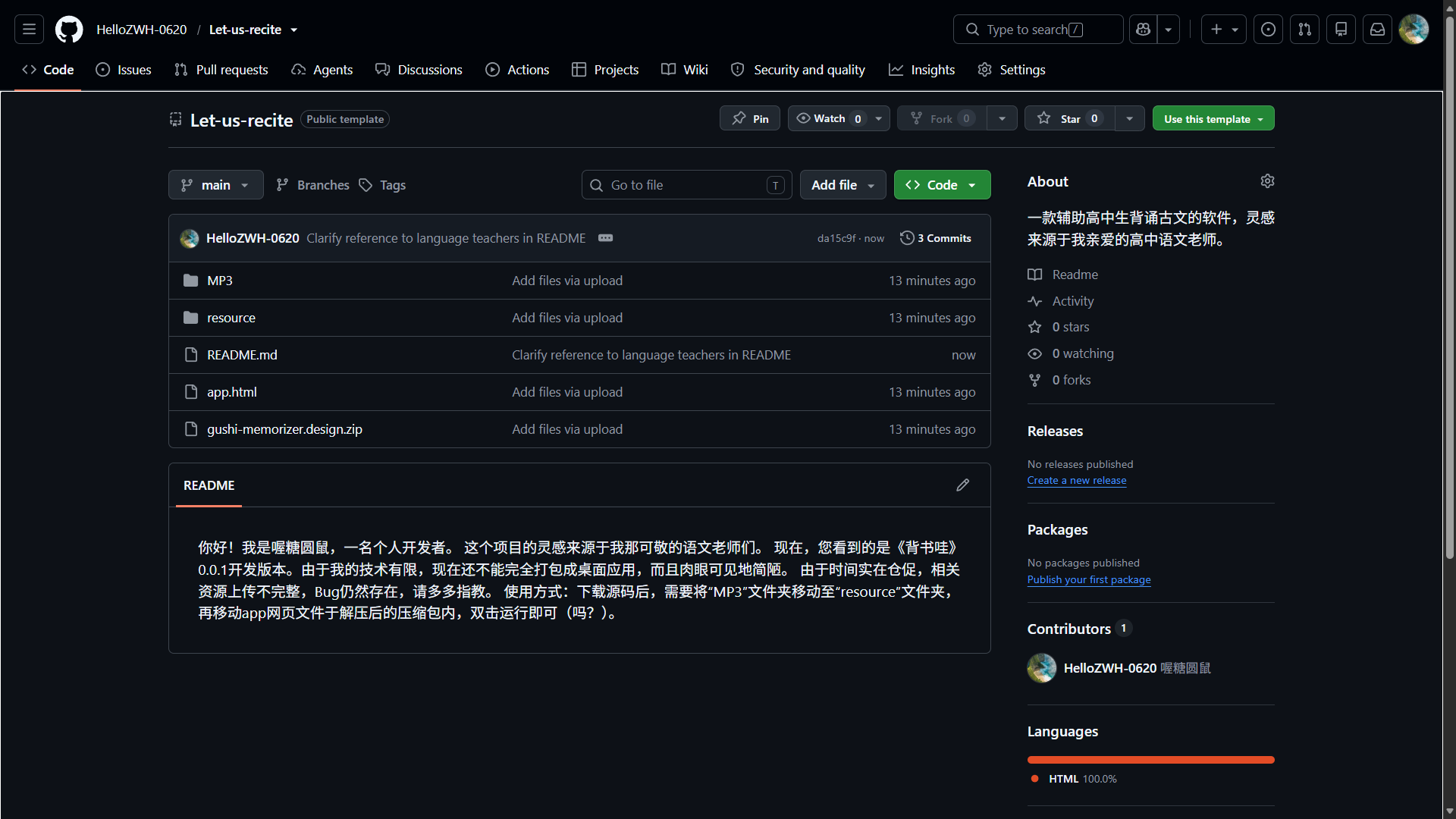Image resolution: width=1456 pixels, height=819 pixels.
Task: Click the orange HTML language bar
Action: 1151,760
